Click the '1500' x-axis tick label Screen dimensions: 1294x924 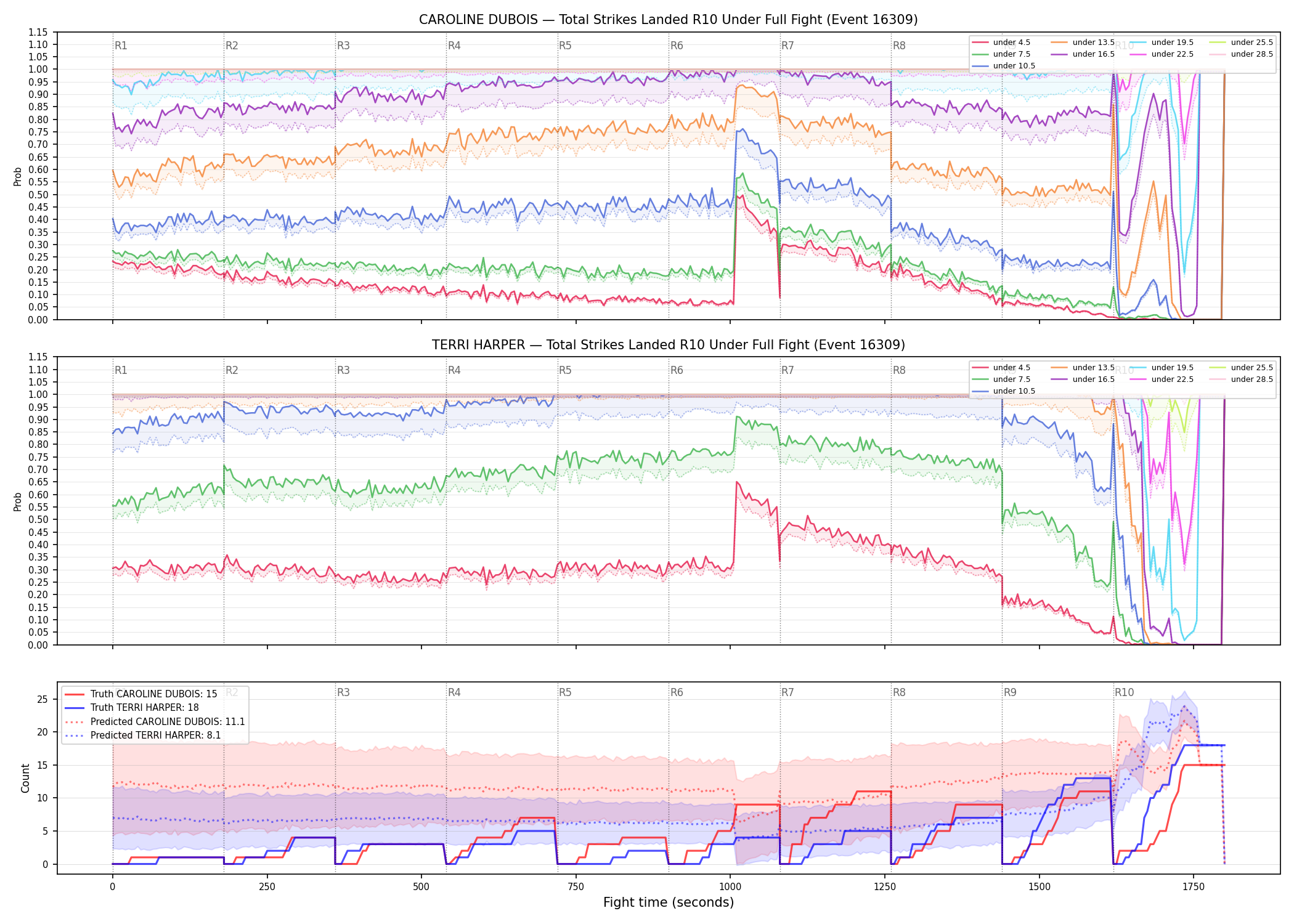click(x=1040, y=887)
